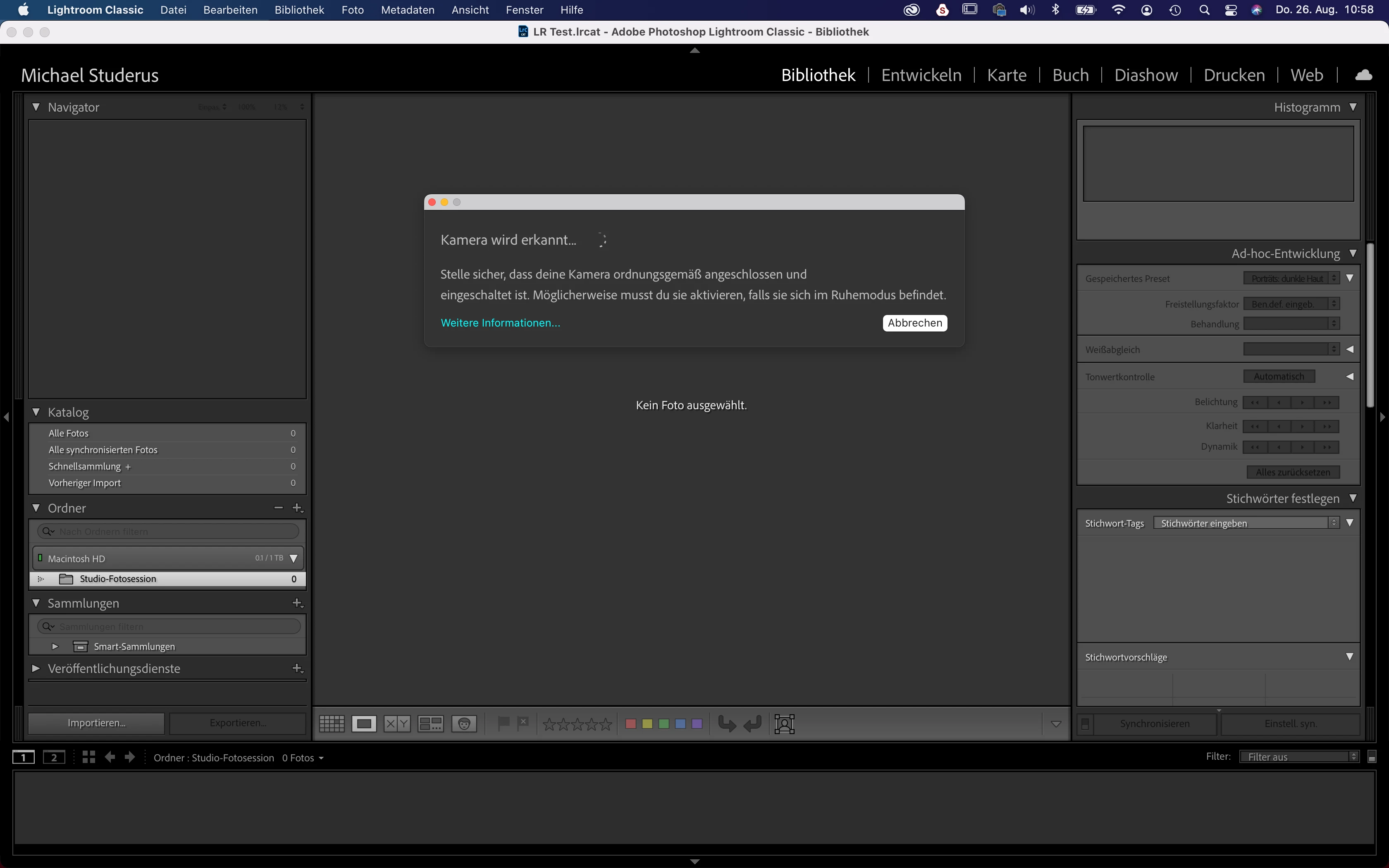The height and width of the screenshot is (868, 1389).
Task: Flag photo as picked in toolbar
Action: pyautogui.click(x=504, y=723)
